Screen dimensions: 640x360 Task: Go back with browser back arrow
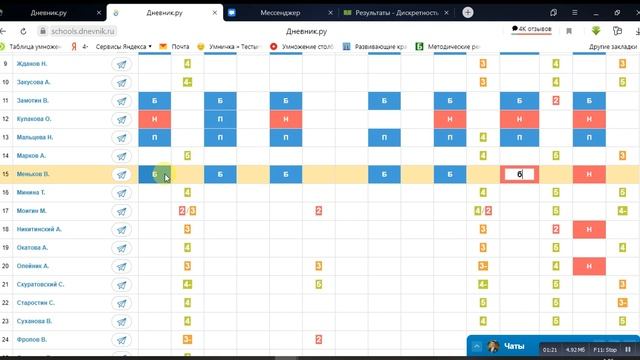click(3, 31)
